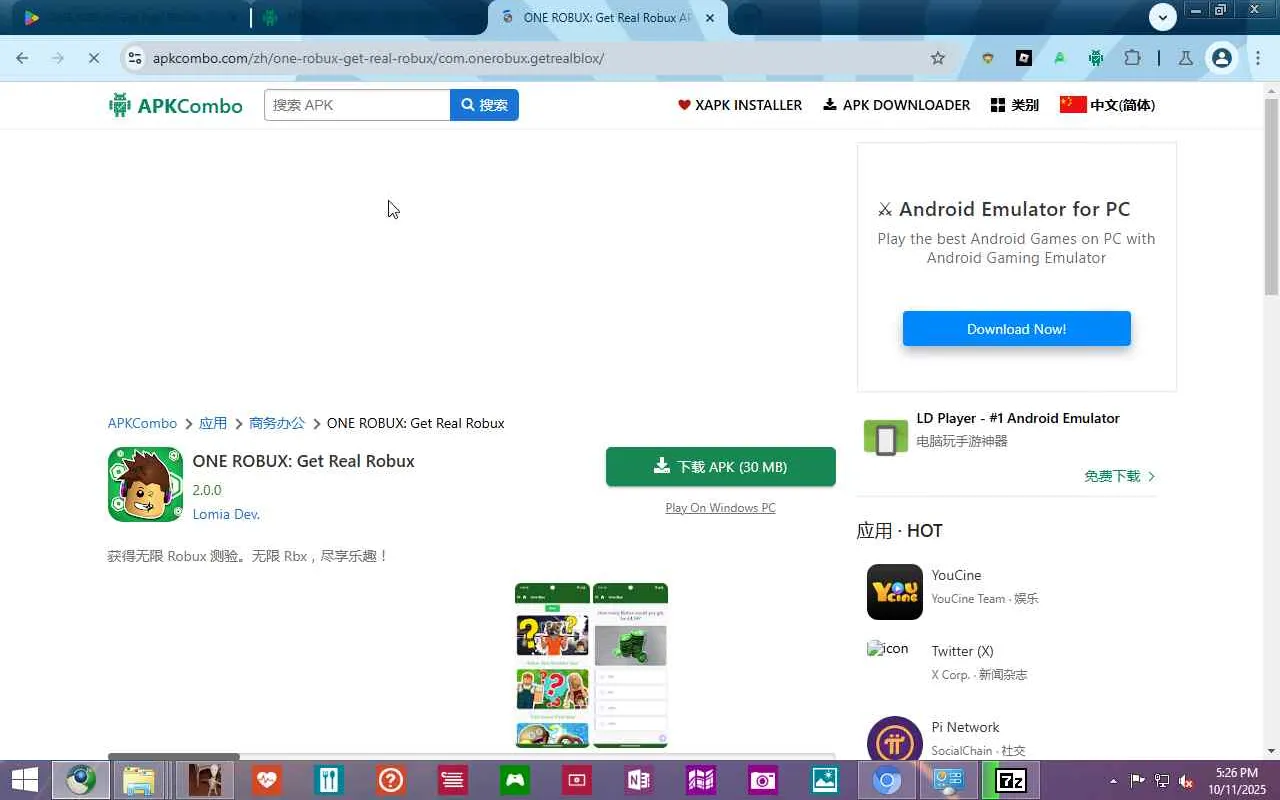Open Lomia Dev. developer link
Viewport: 1280px width, 800px height.
click(x=226, y=514)
